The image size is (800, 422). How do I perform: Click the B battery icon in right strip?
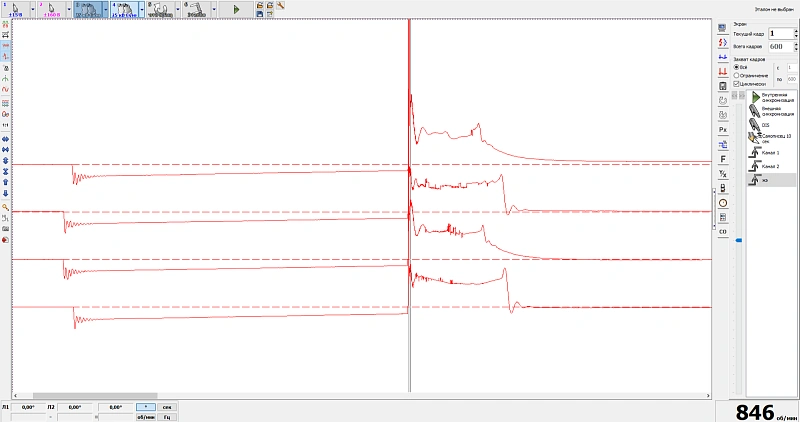click(x=722, y=188)
